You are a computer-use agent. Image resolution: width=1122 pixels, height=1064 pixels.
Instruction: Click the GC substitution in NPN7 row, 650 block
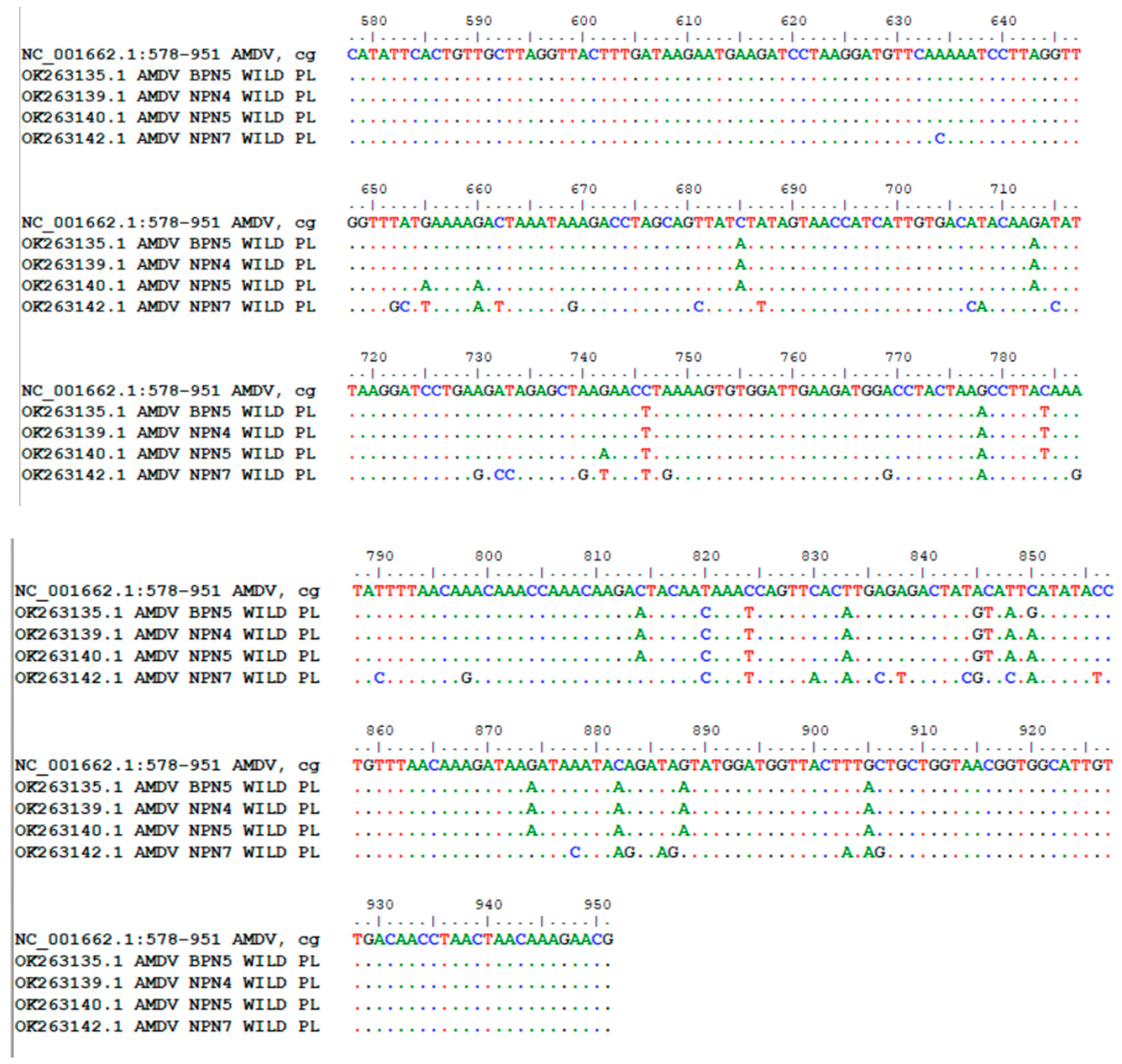coord(399,307)
